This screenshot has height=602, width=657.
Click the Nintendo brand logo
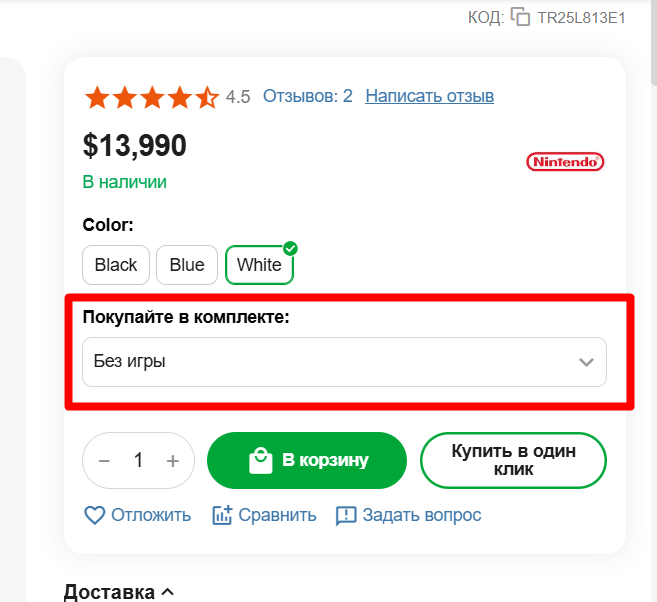[x=565, y=162]
